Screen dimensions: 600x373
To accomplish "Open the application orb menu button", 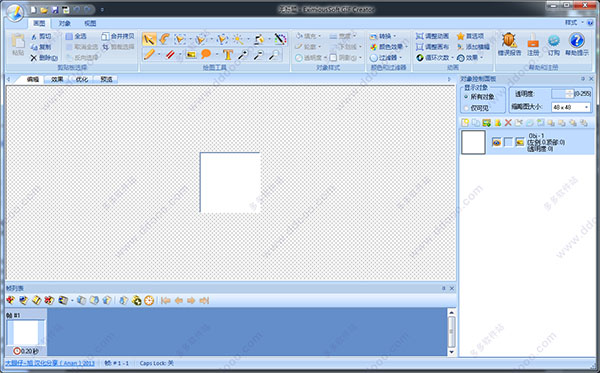I will tap(15, 13).
